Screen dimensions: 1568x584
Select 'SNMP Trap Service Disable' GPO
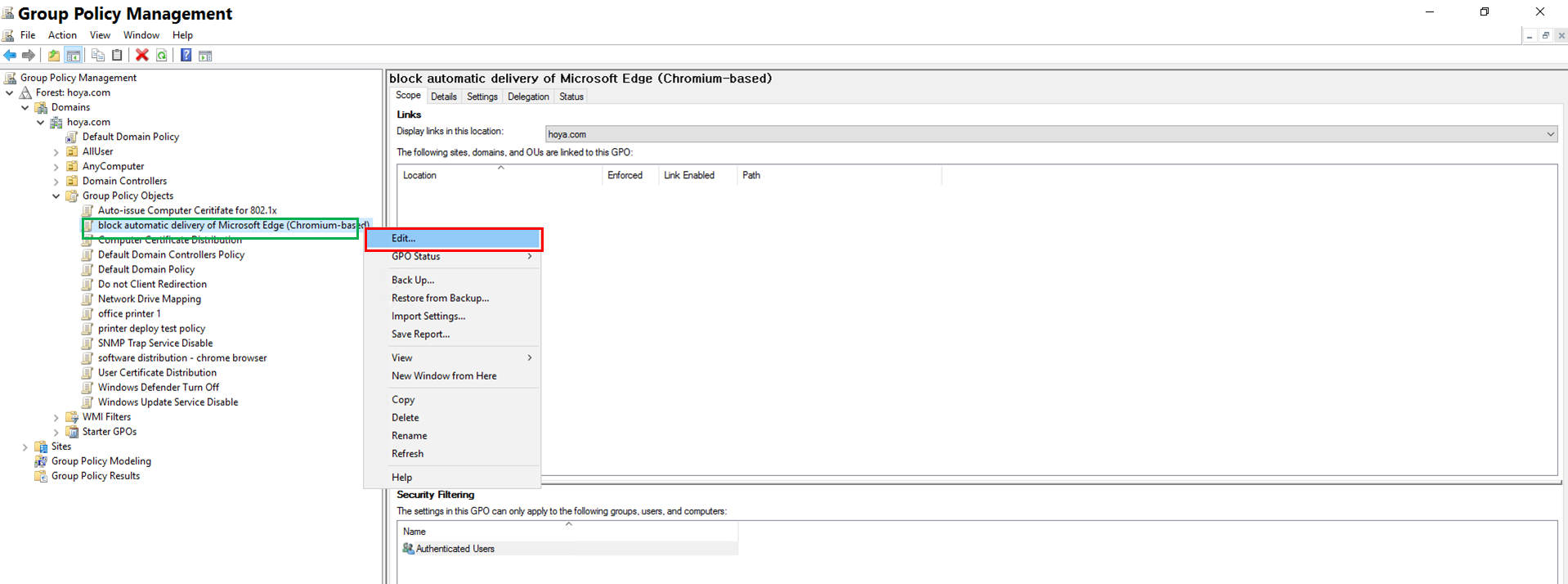click(155, 344)
